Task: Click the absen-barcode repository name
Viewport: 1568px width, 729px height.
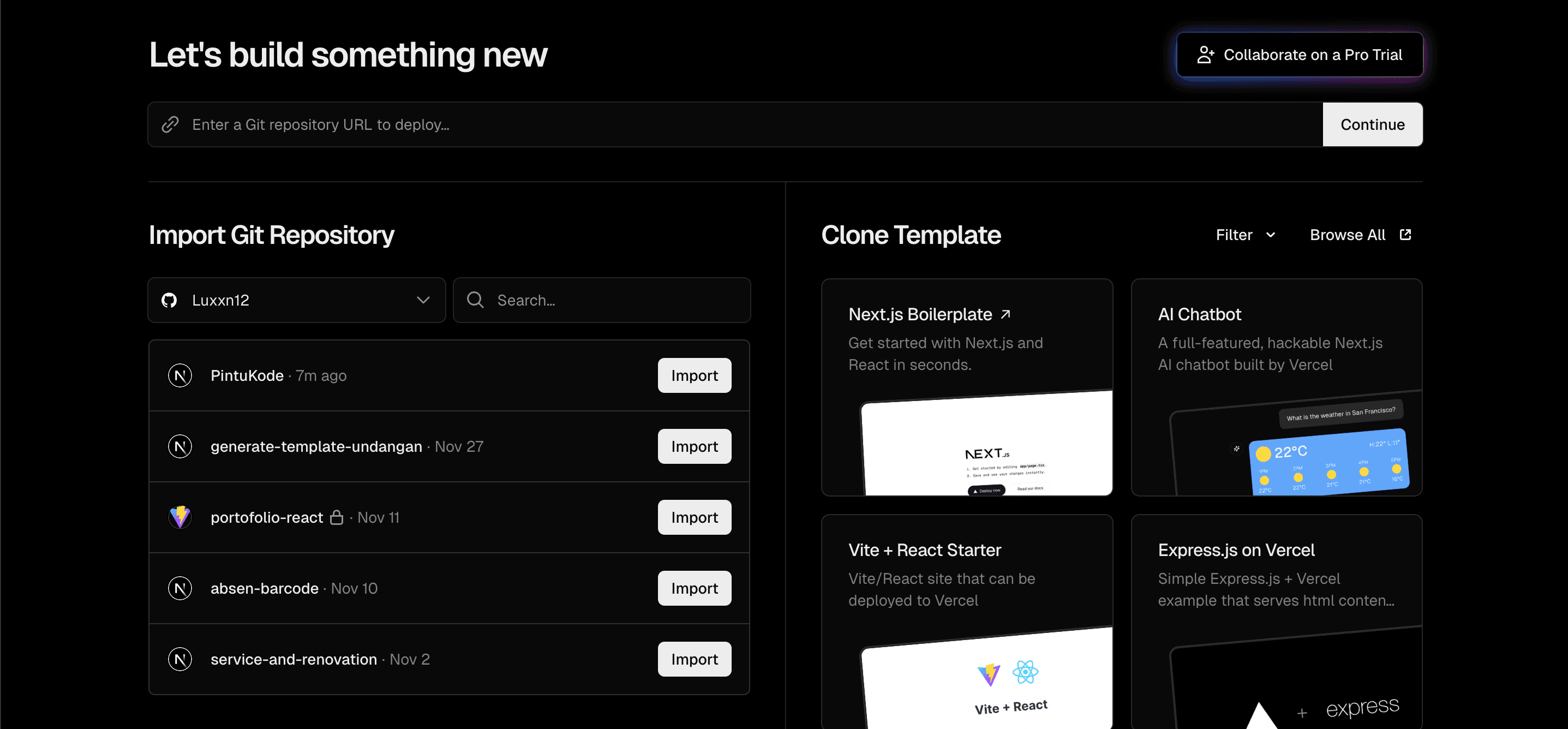Action: point(265,588)
